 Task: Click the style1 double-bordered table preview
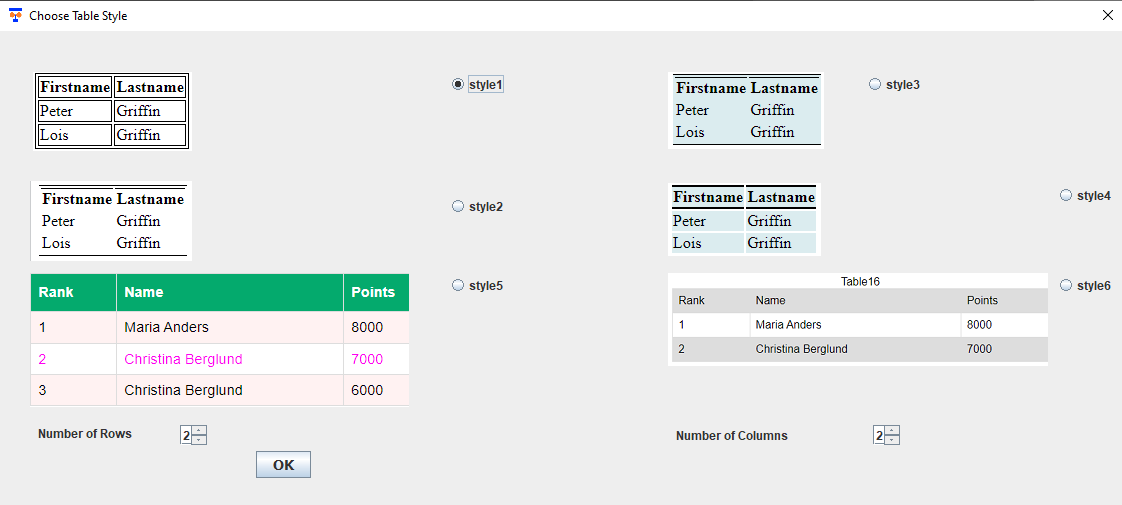(112, 111)
